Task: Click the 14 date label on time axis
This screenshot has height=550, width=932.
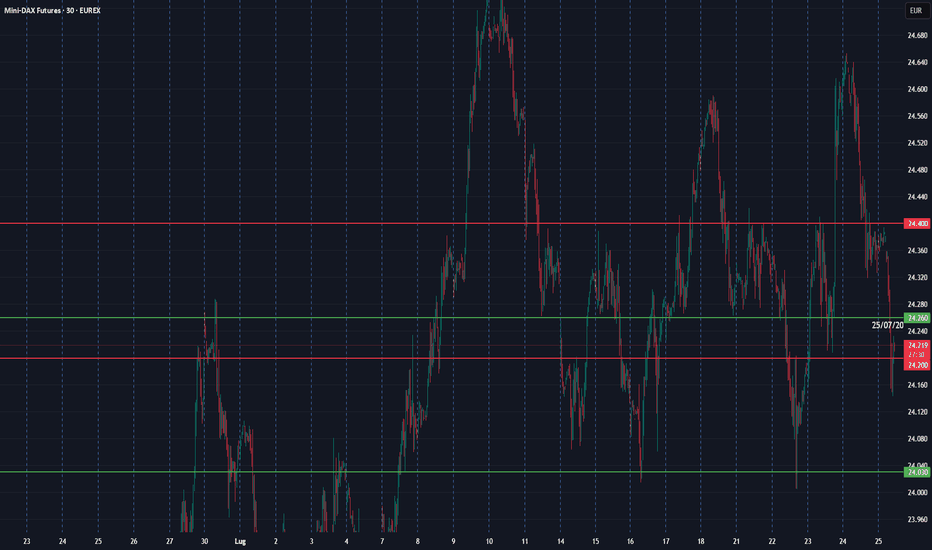Action: click(x=561, y=542)
